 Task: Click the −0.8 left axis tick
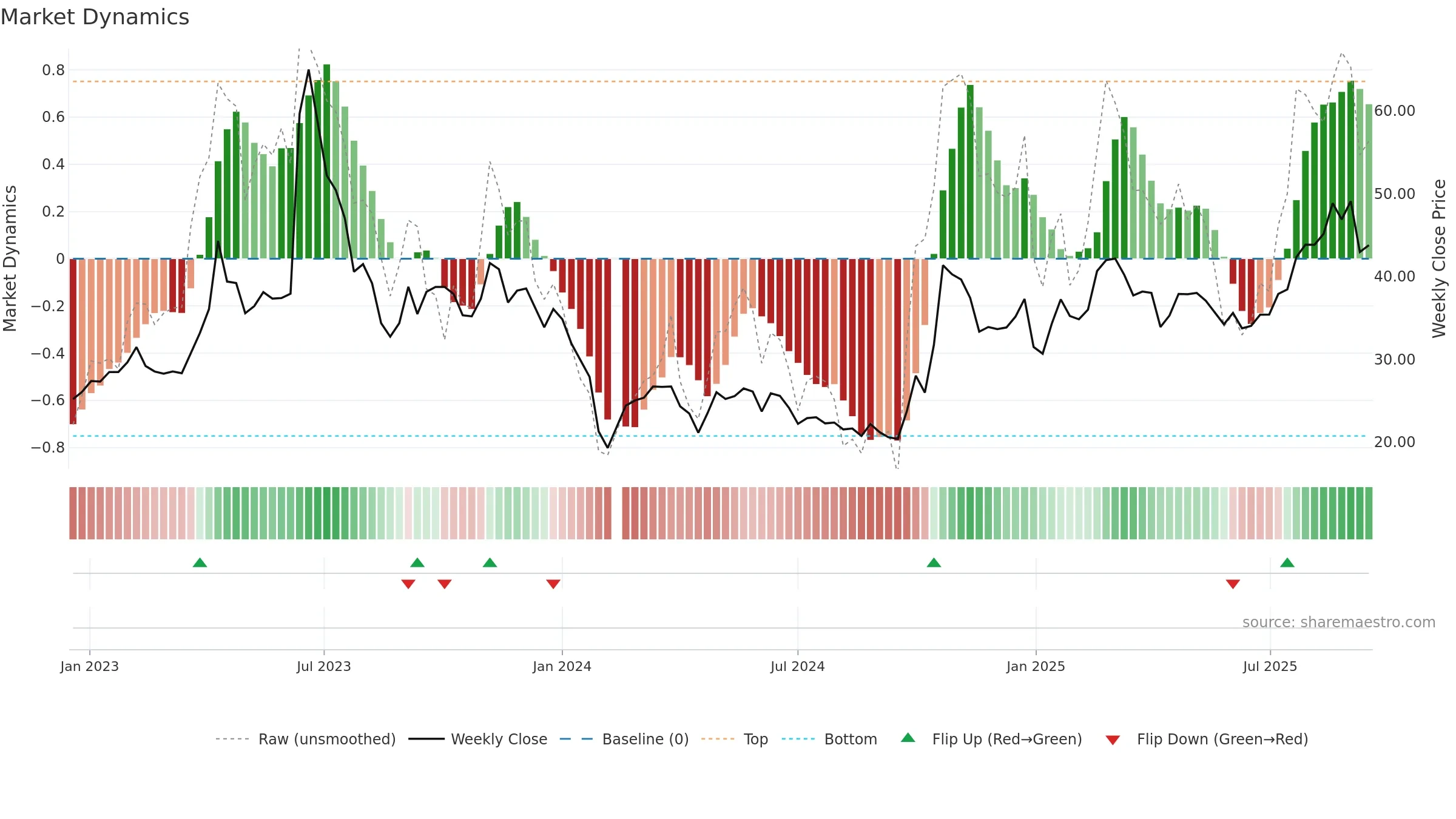(x=48, y=447)
